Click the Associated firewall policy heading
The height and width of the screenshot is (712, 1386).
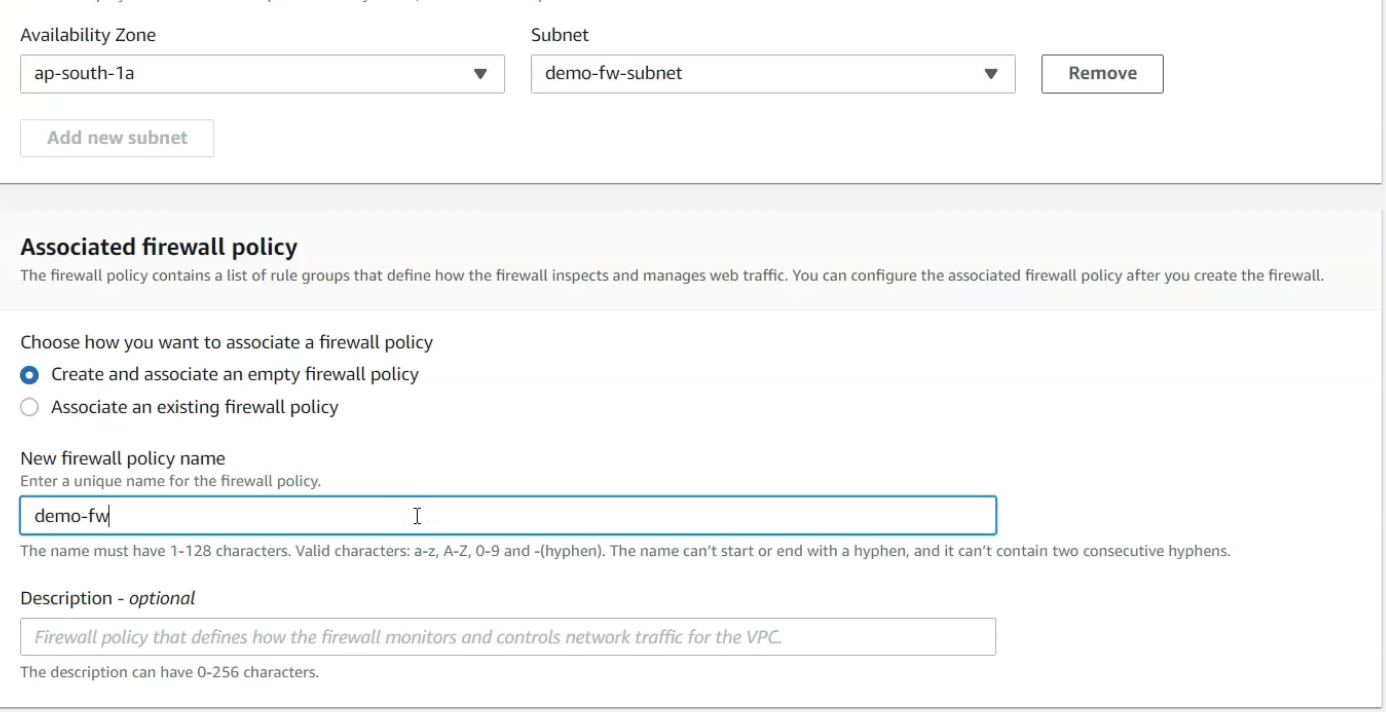[159, 247]
